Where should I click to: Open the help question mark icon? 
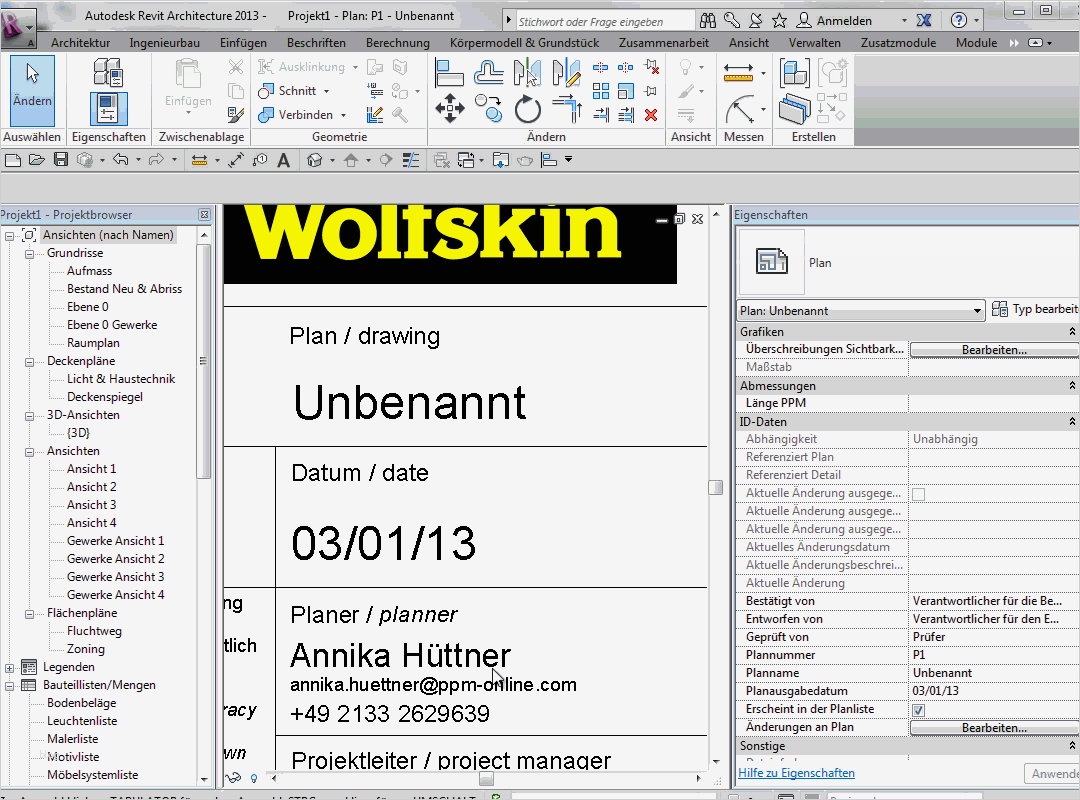959,21
